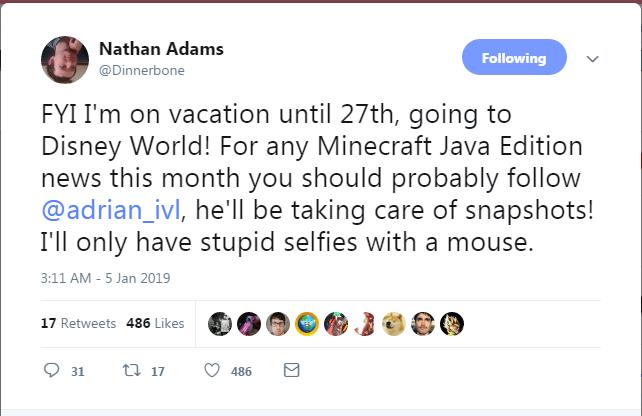This screenshot has width=642, height=416.
Task: Click the reply speech bubble icon
Action: 53,371
